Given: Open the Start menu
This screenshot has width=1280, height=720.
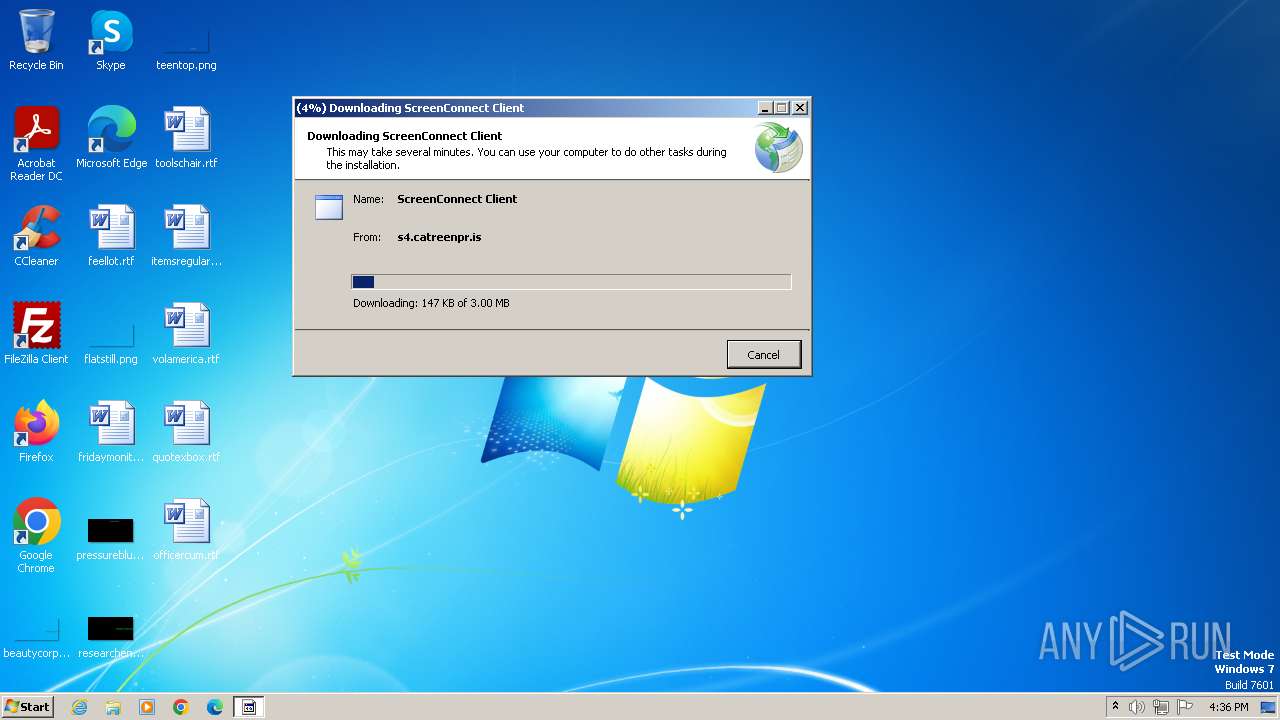Looking at the screenshot, I should 27,707.
